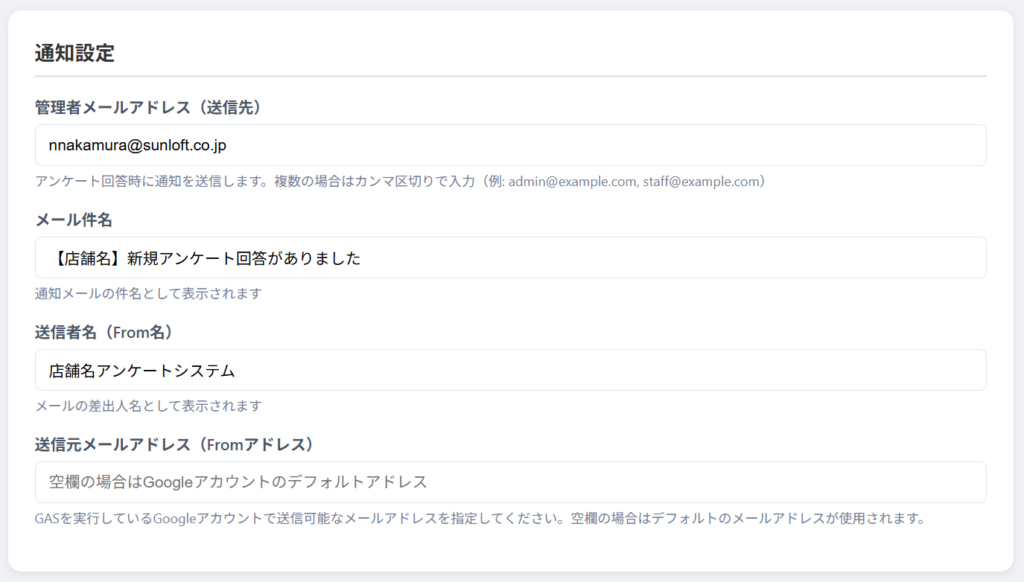
Task: Click the 送信者名（From名） label
Action: pyautogui.click(x=112, y=332)
